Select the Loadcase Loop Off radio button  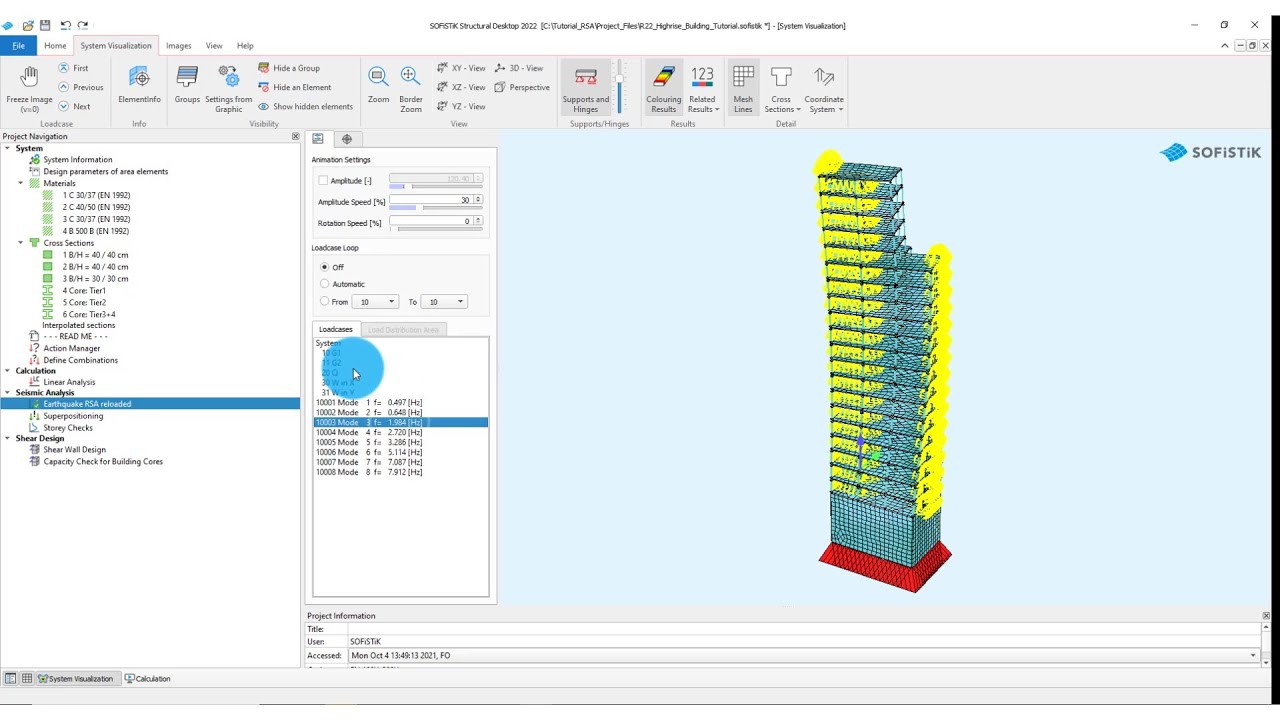coord(324,267)
